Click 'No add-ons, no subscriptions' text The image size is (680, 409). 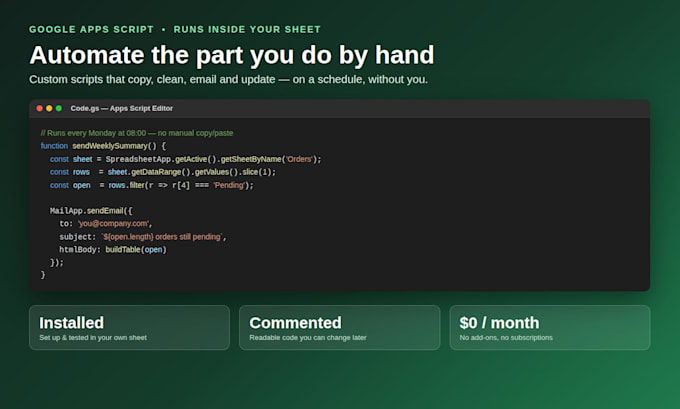coord(506,337)
